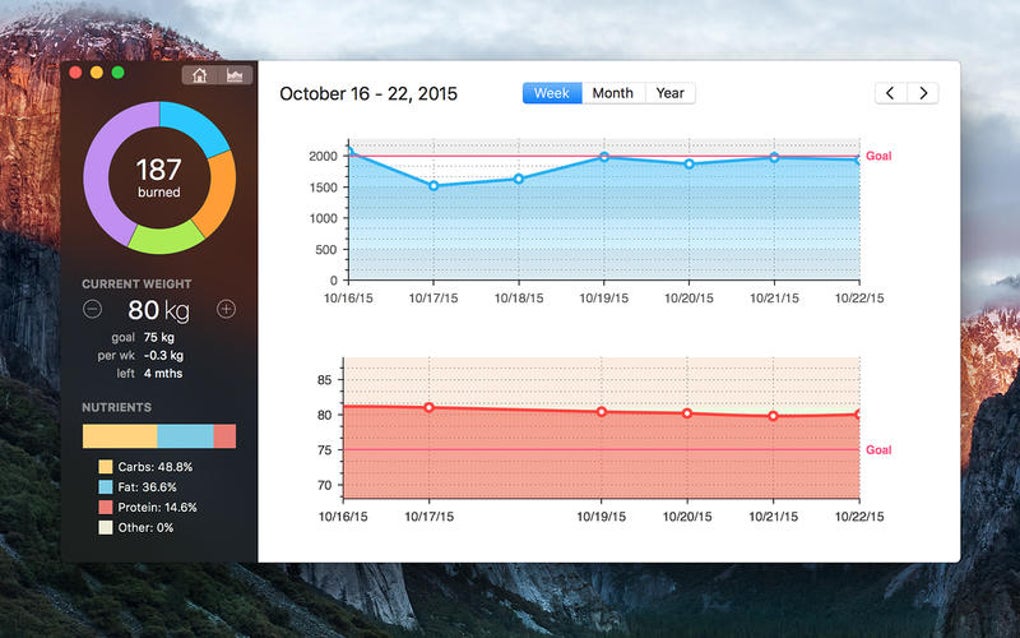Viewport: 1020px width, 638px height.
Task: Click the weight data point for 10/19/15
Action: (602, 412)
